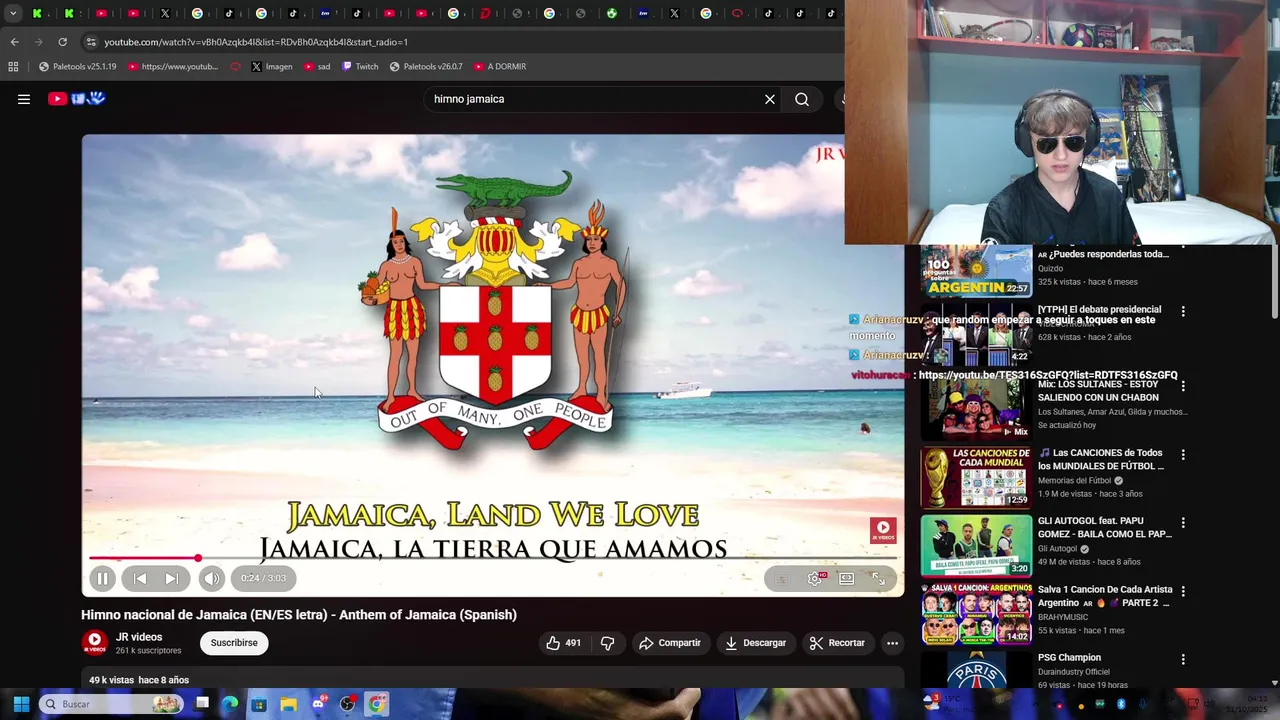Image resolution: width=1280 pixels, height=720 pixels.
Task: Open the 'PSG Champion' video title
Action: [x=1069, y=658]
